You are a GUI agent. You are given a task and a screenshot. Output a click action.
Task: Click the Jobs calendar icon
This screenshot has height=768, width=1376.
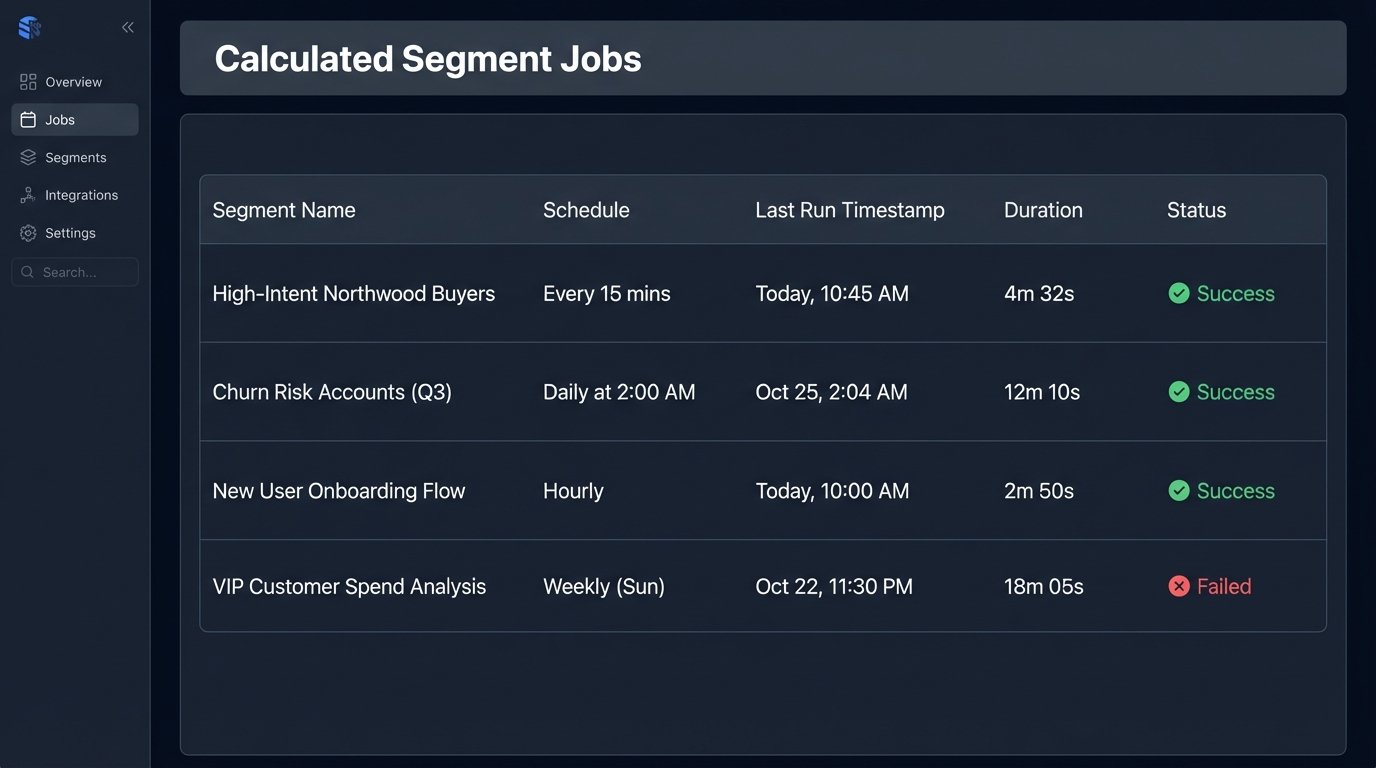pyautogui.click(x=28, y=120)
